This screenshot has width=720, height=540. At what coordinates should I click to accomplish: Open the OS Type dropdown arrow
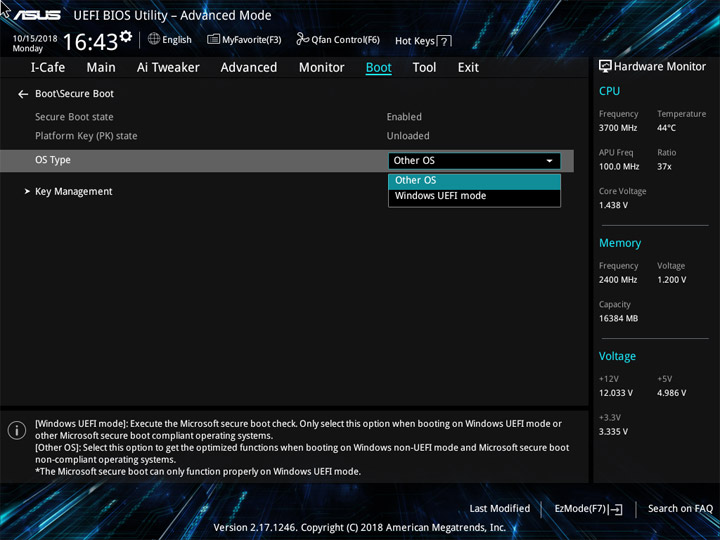click(549, 161)
